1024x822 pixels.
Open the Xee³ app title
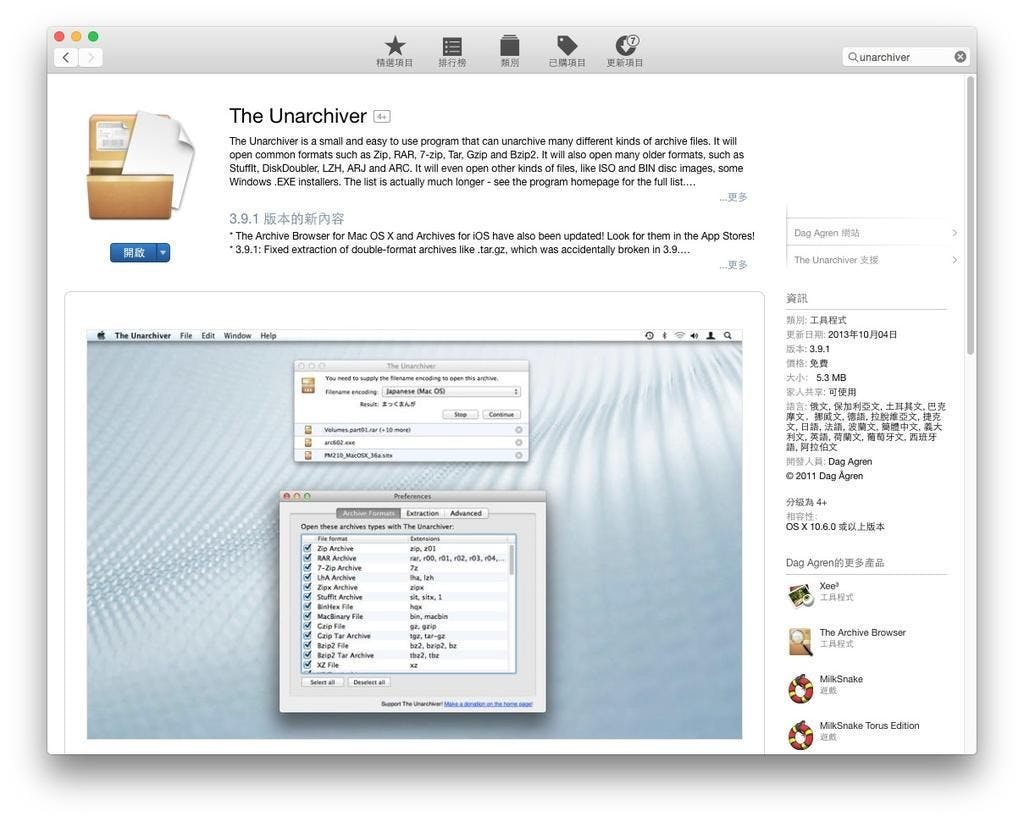click(x=829, y=586)
